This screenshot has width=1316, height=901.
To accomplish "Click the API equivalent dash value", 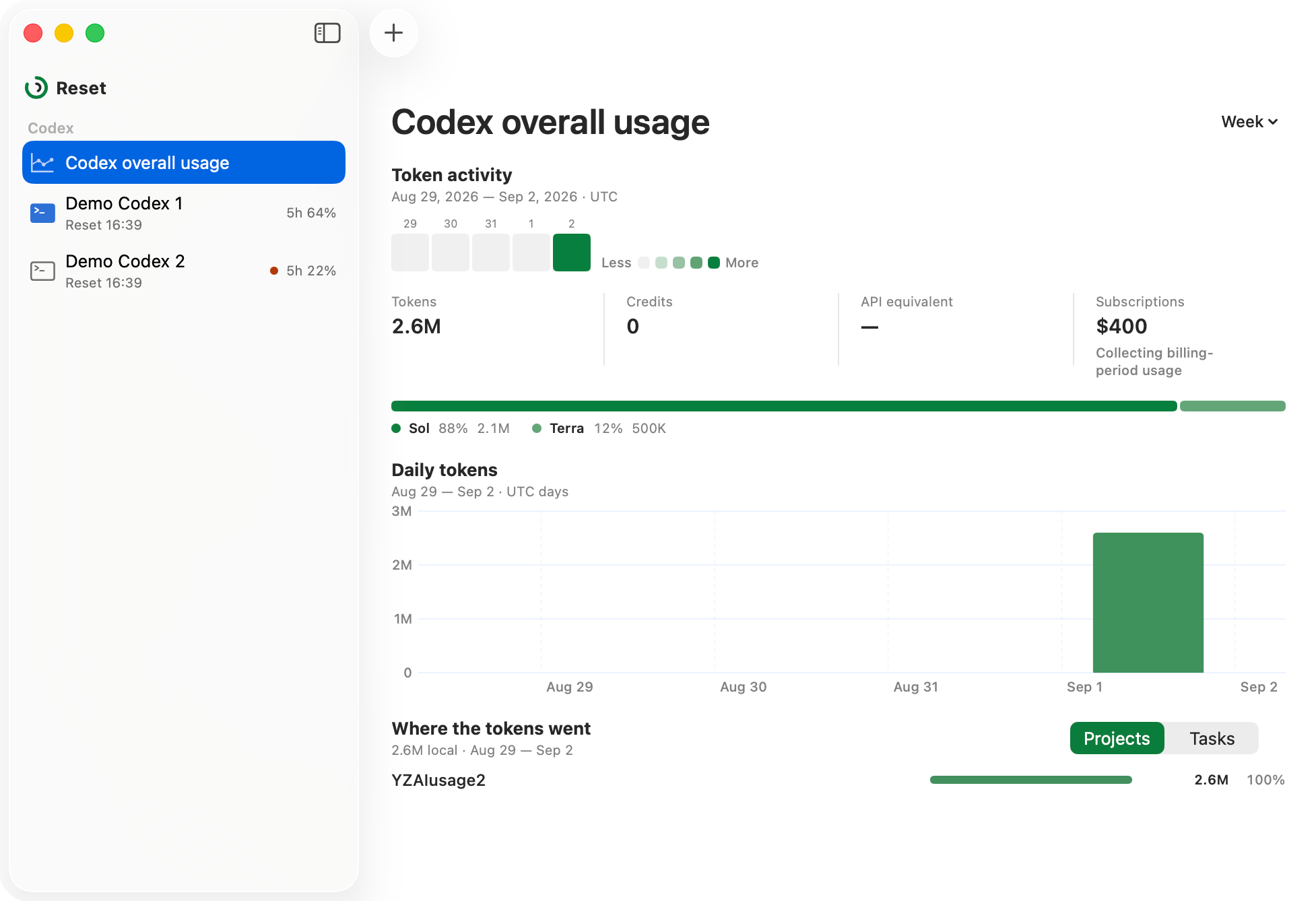I will (869, 327).
